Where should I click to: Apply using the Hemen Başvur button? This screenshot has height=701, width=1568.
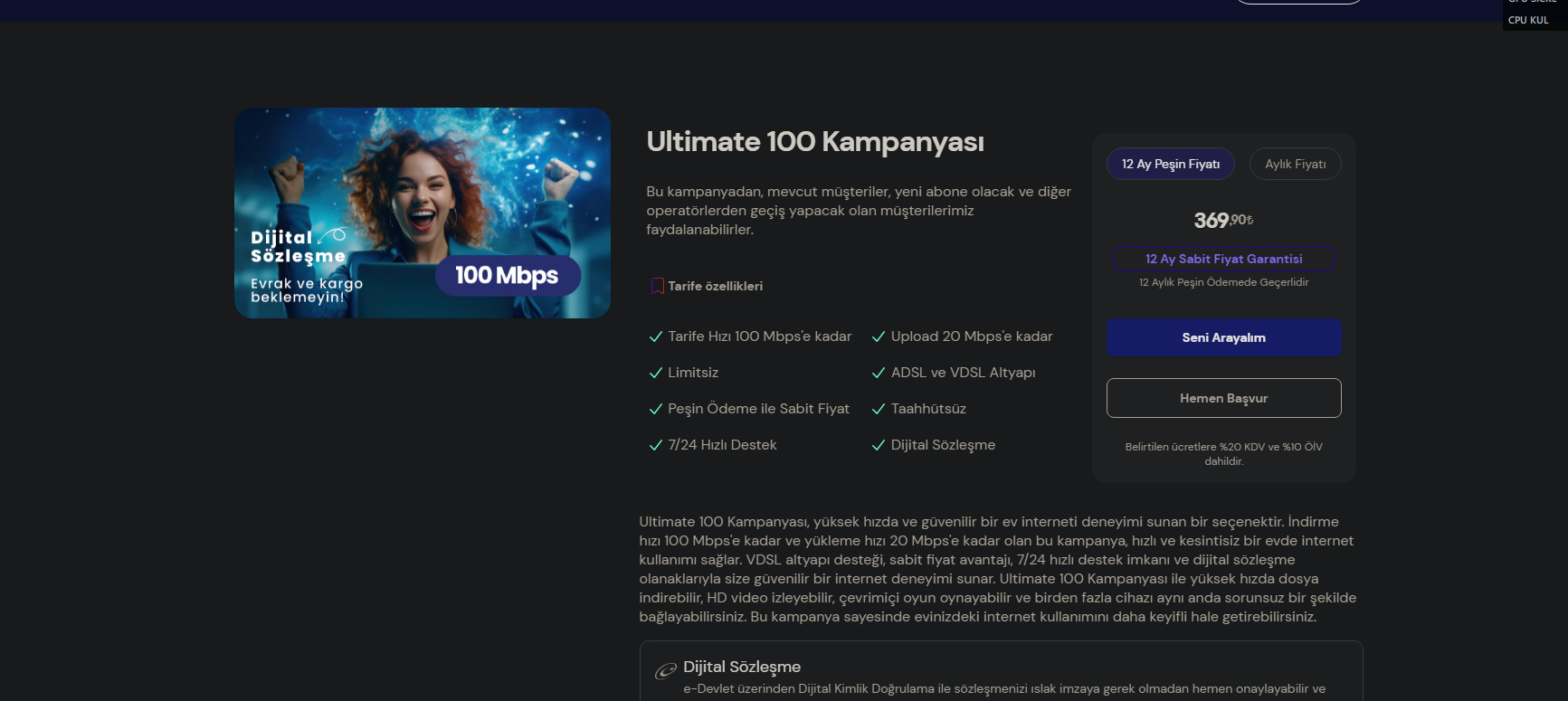(x=1224, y=398)
